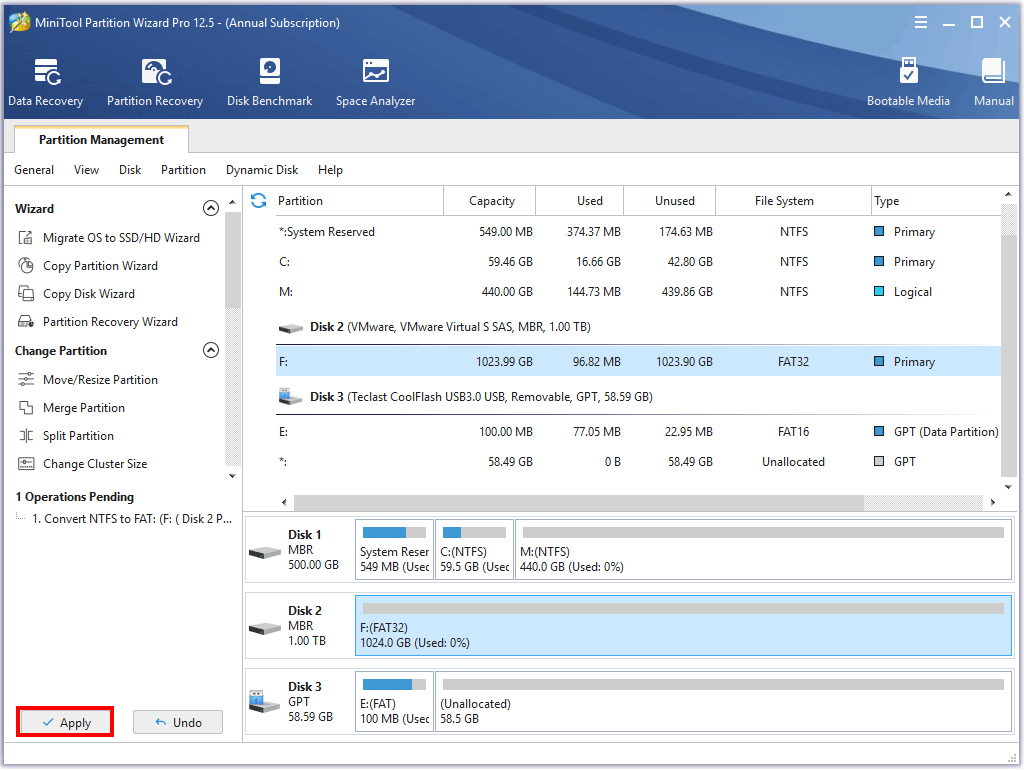1024x770 pixels.
Task: Click the Migrate OS to SSD/HD Wizard icon
Action: pyautogui.click(x=25, y=238)
